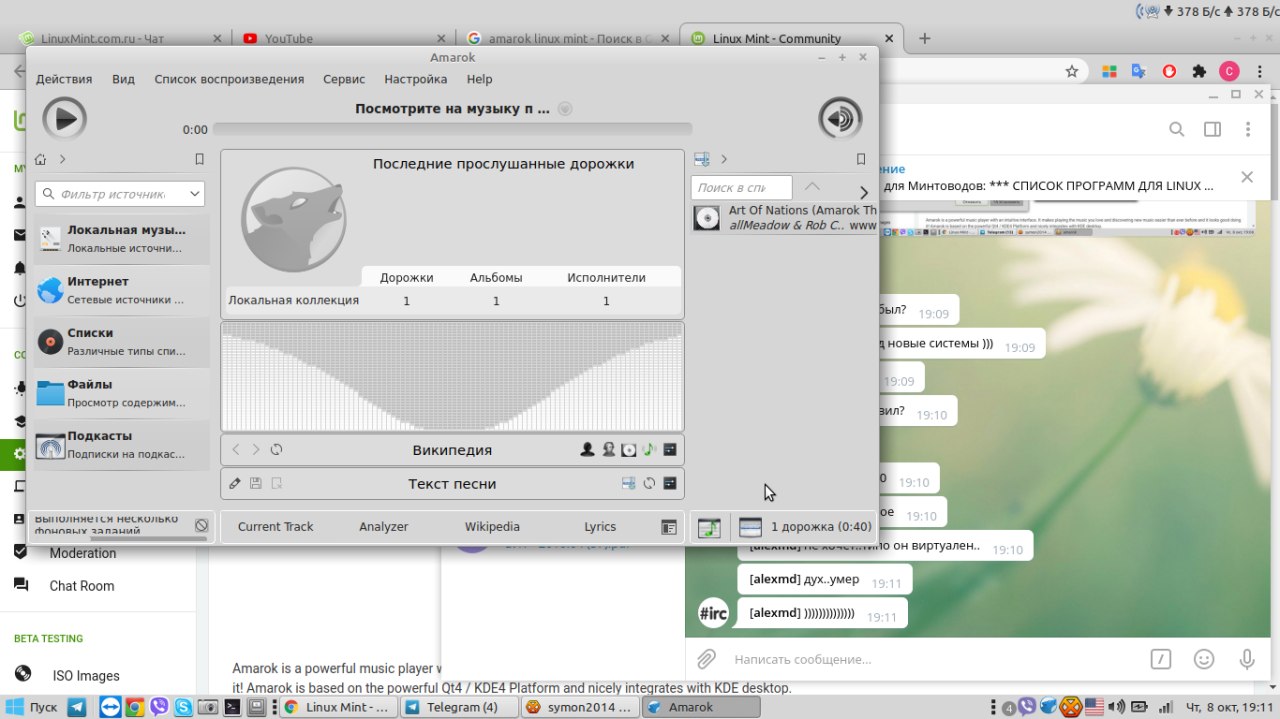Click the playlist panel bookmark icon
The width and height of the screenshot is (1280, 719).
click(861, 159)
